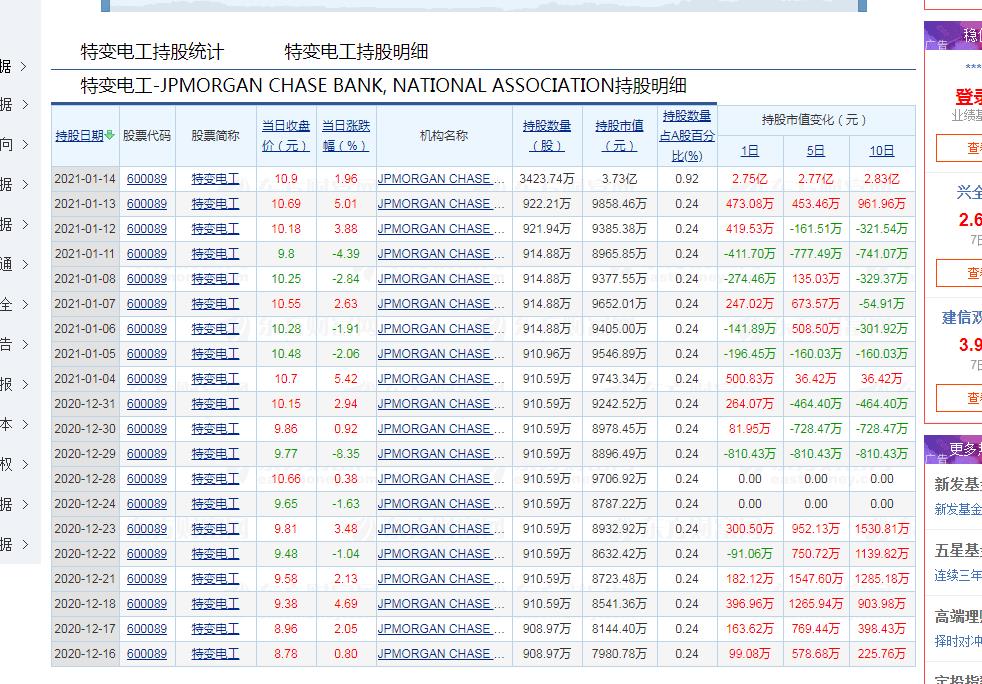Sort by 当日涨跌幅（%） header
The width and height of the screenshot is (982, 684).
tap(346, 135)
